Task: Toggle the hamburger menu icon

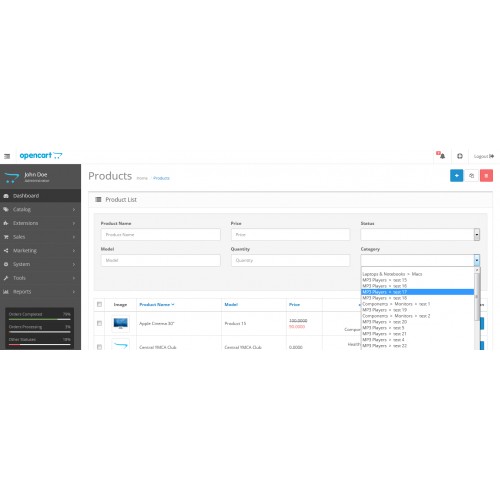Action: tap(7, 156)
